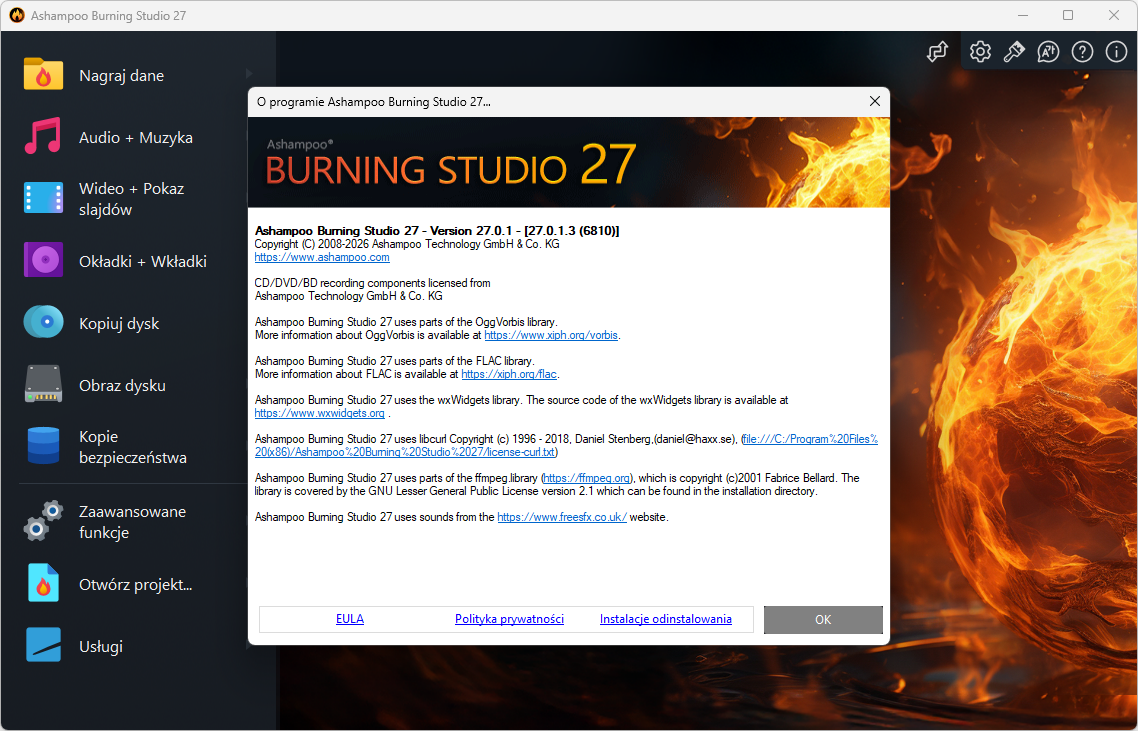Open the https://www.freesfx.co.uk/ link
Image resolution: width=1138 pixels, height=731 pixels.
pos(562,517)
